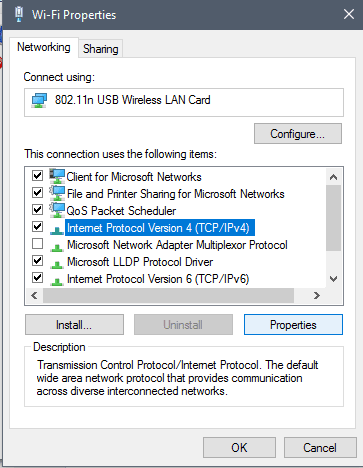Viewport: 363px width, 468px height.
Task: Uncheck the QoS Packet Scheduler checkbox
Action: click(37, 210)
